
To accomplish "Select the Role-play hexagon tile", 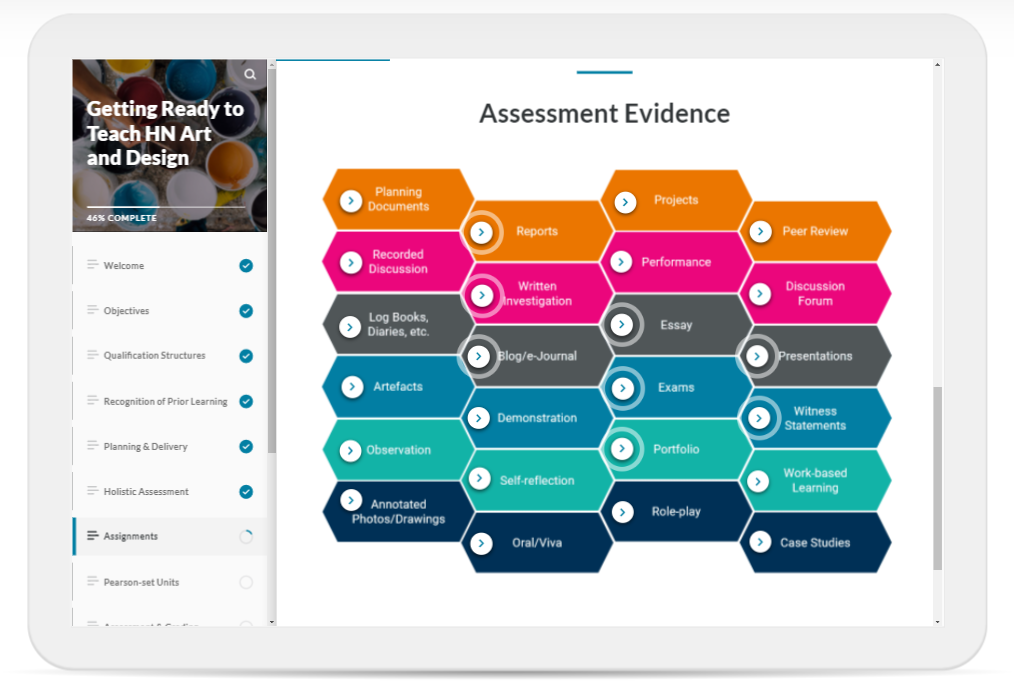I will [x=676, y=512].
